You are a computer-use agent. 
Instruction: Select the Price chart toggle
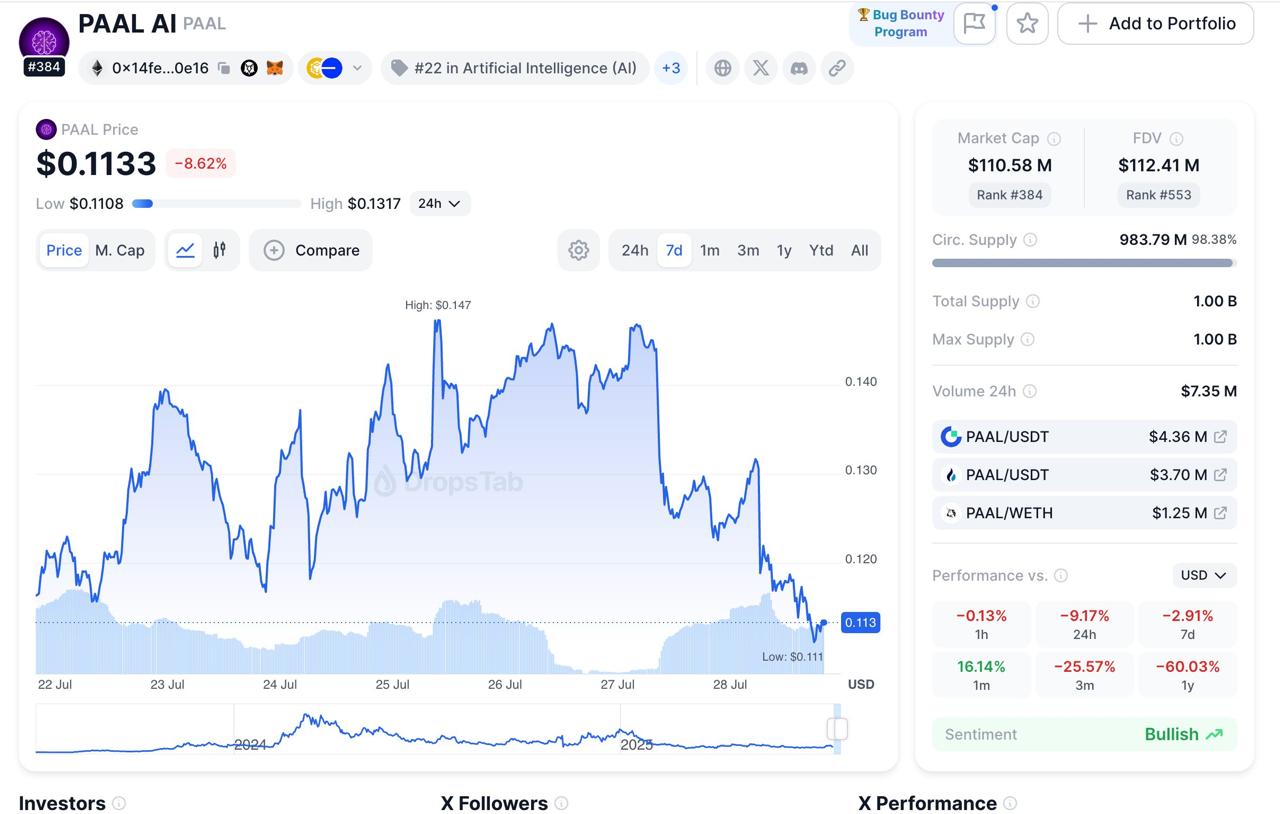pyautogui.click(x=64, y=250)
